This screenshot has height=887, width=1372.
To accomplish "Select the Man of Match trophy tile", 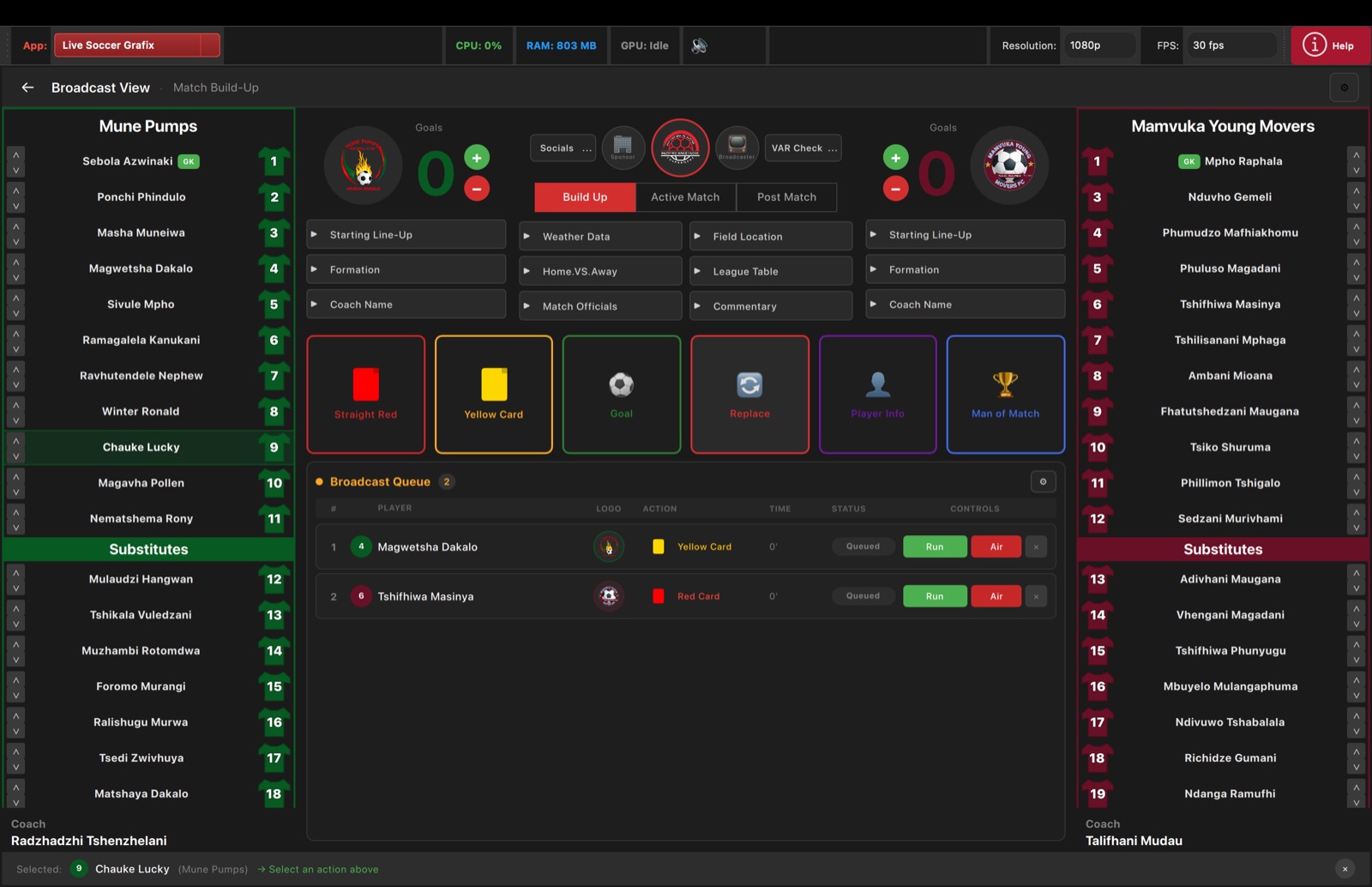I will tap(1006, 395).
